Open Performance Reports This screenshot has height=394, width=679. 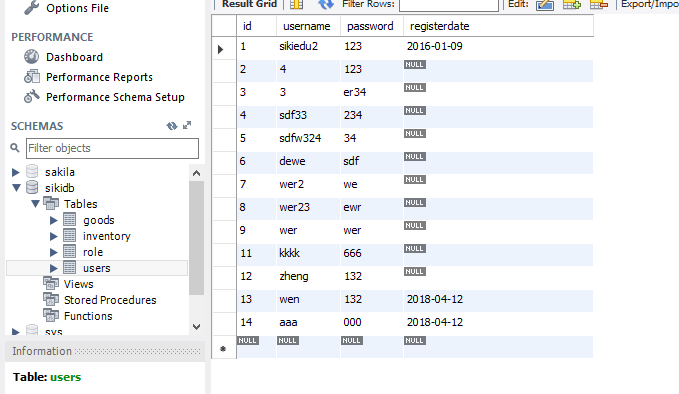pyautogui.click(x=99, y=77)
